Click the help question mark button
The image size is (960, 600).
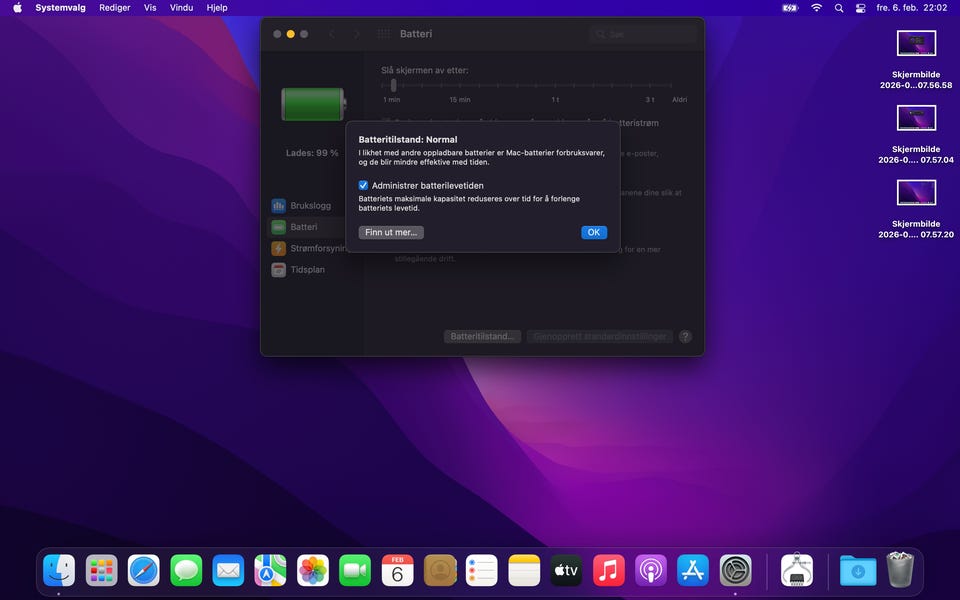[x=685, y=337]
